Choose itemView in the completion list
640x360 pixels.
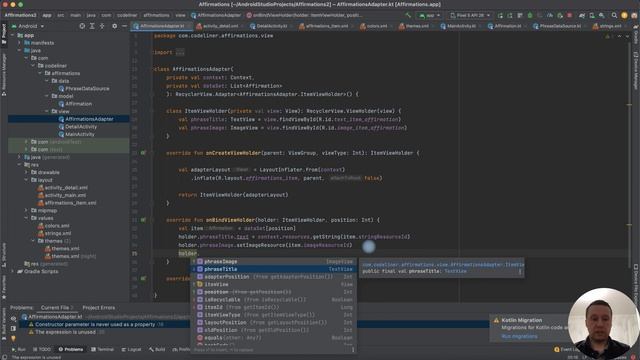point(273,284)
